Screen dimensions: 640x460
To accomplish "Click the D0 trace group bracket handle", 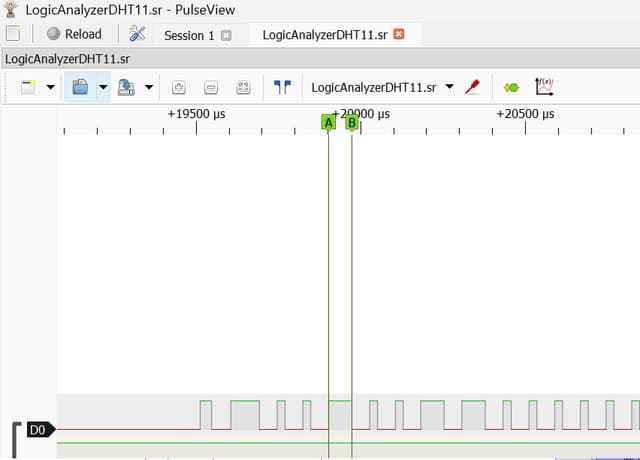I will pyautogui.click(x=16, y=440).
